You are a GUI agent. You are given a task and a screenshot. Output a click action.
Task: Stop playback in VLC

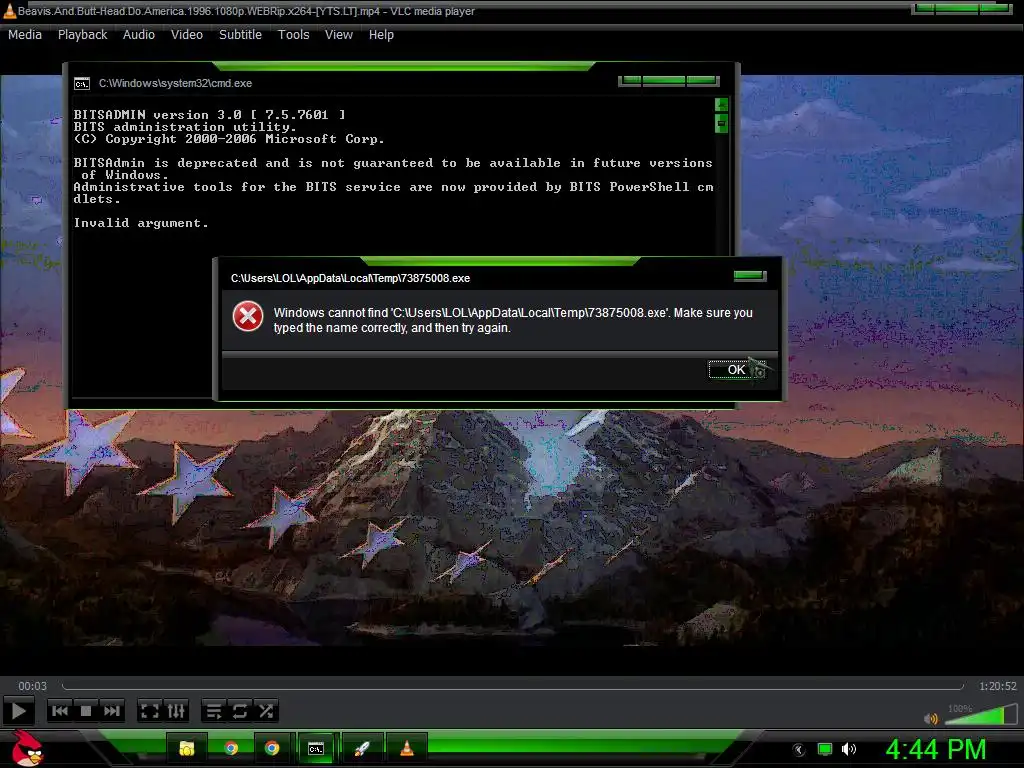[x=86, y=711]
